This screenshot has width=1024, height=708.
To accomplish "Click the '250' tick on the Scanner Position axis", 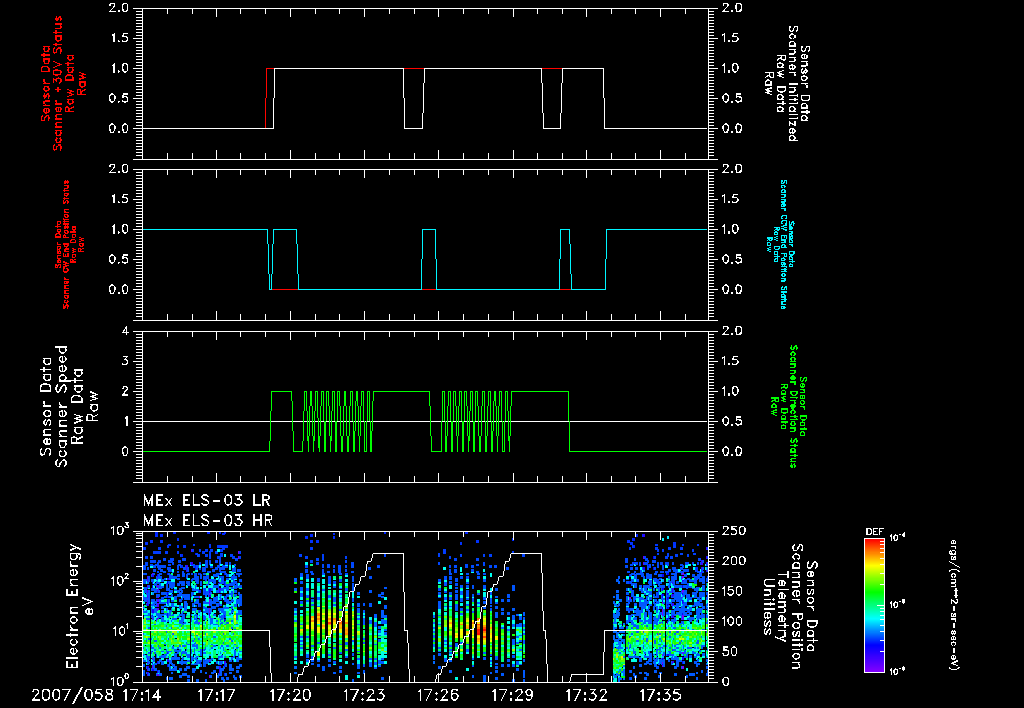I will tap(732, 531).
